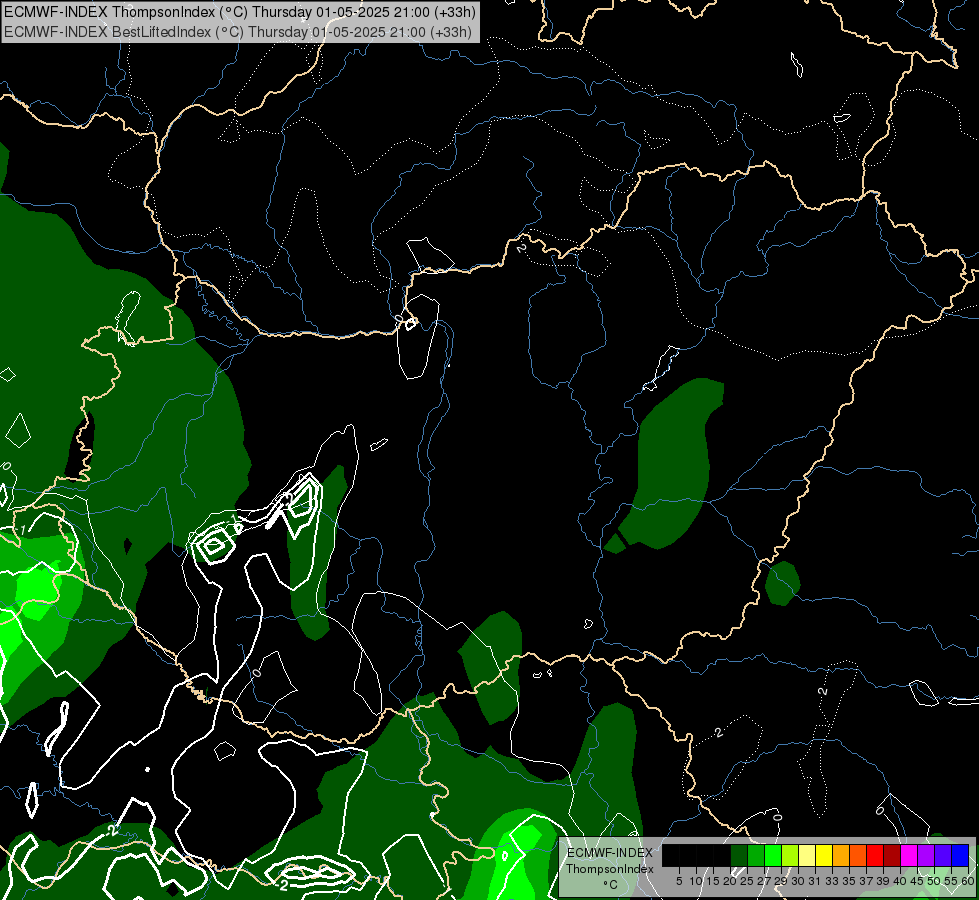Choose the purple 45–50 legend swatch
This screenshot has width=979, height=900.
(x=926, y=856)
